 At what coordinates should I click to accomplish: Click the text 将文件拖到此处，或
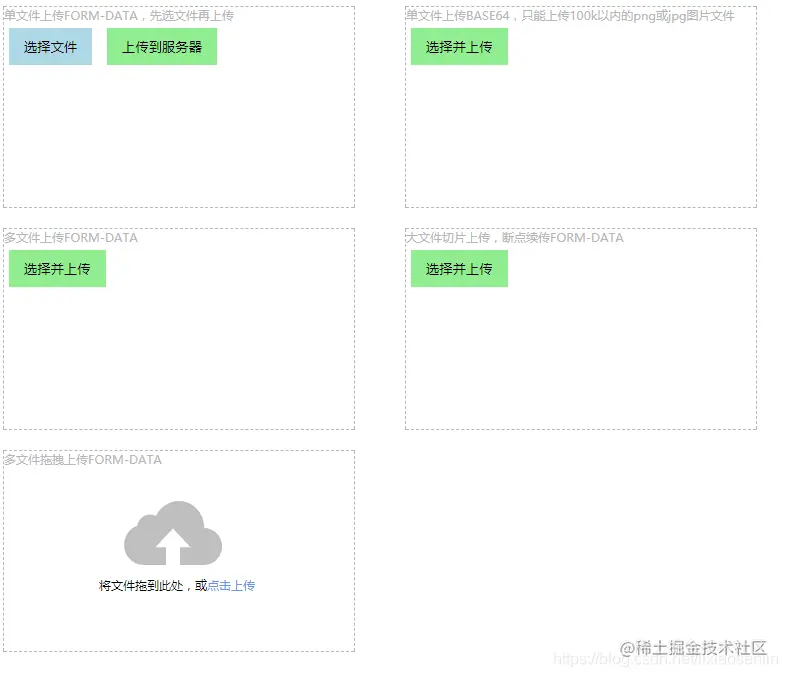[x=153, y=585]
